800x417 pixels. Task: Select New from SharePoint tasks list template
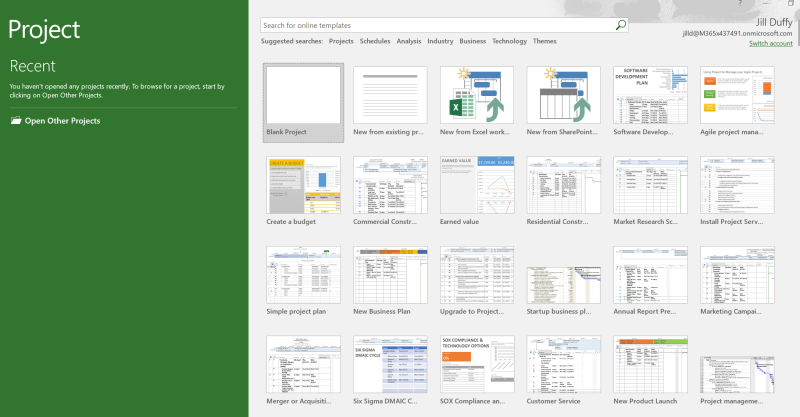click(564, 95)
